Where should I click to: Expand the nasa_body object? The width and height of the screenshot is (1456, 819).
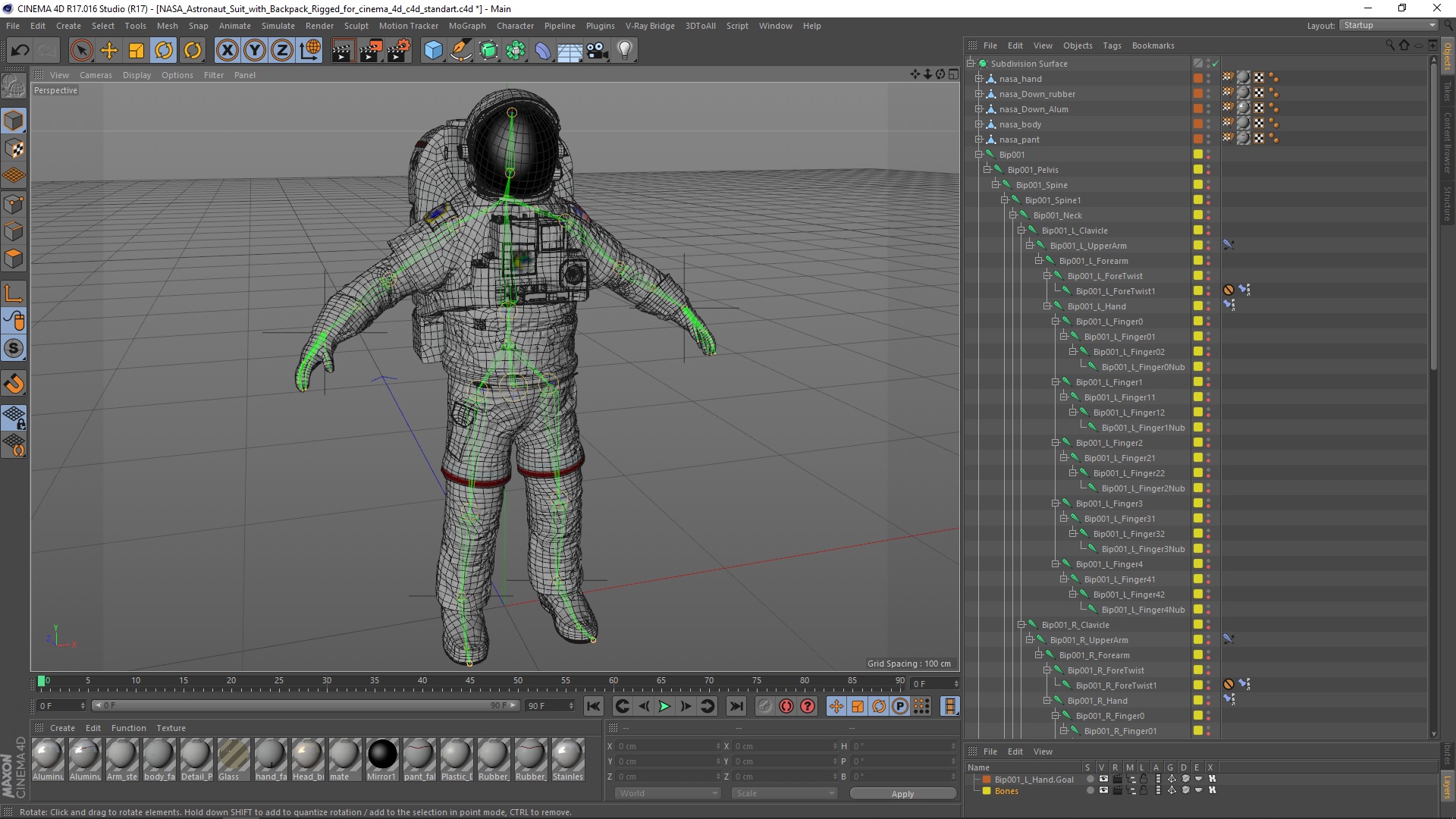[x=979, y=124]
